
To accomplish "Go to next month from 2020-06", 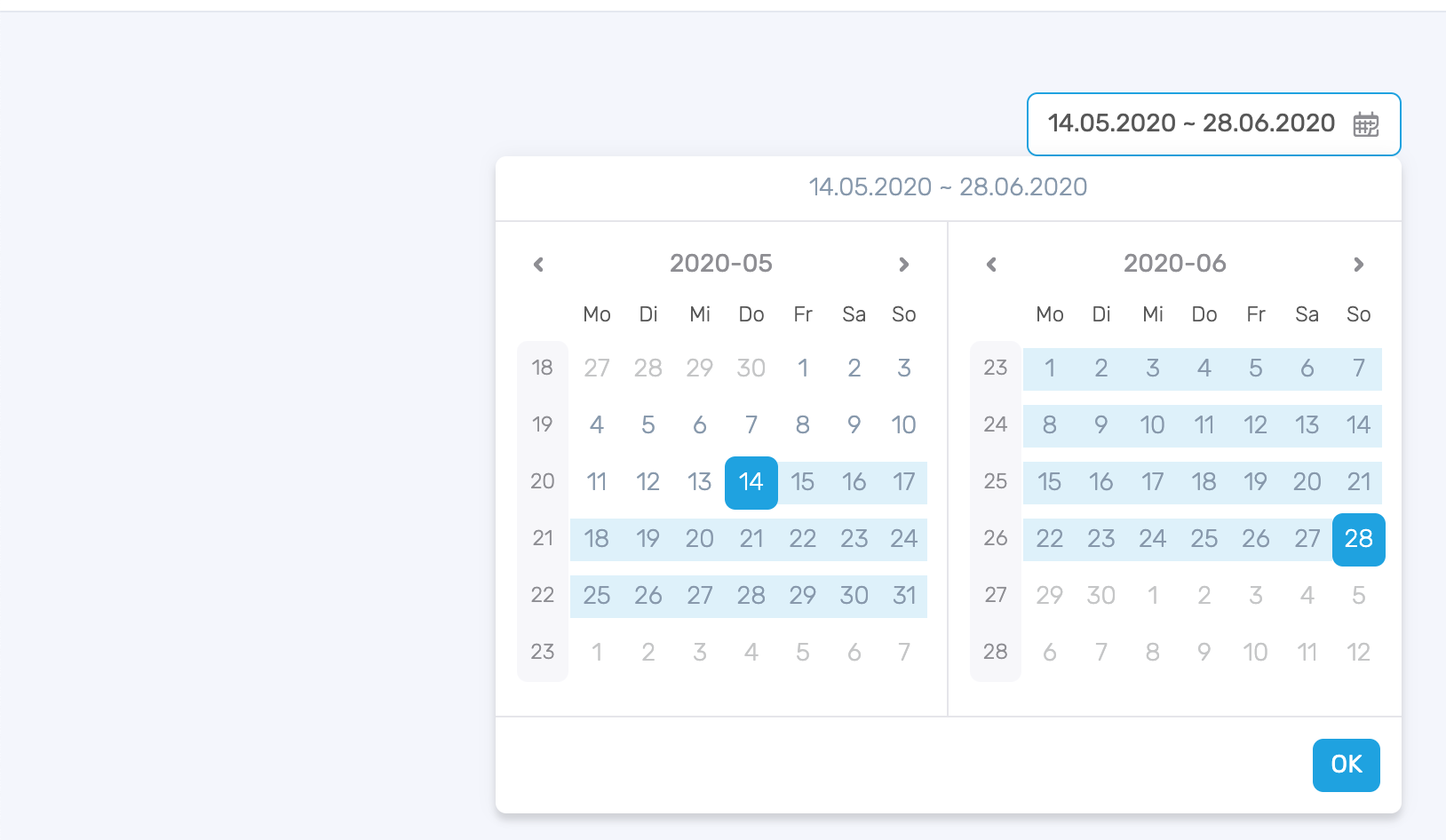I will point(1358,265).
